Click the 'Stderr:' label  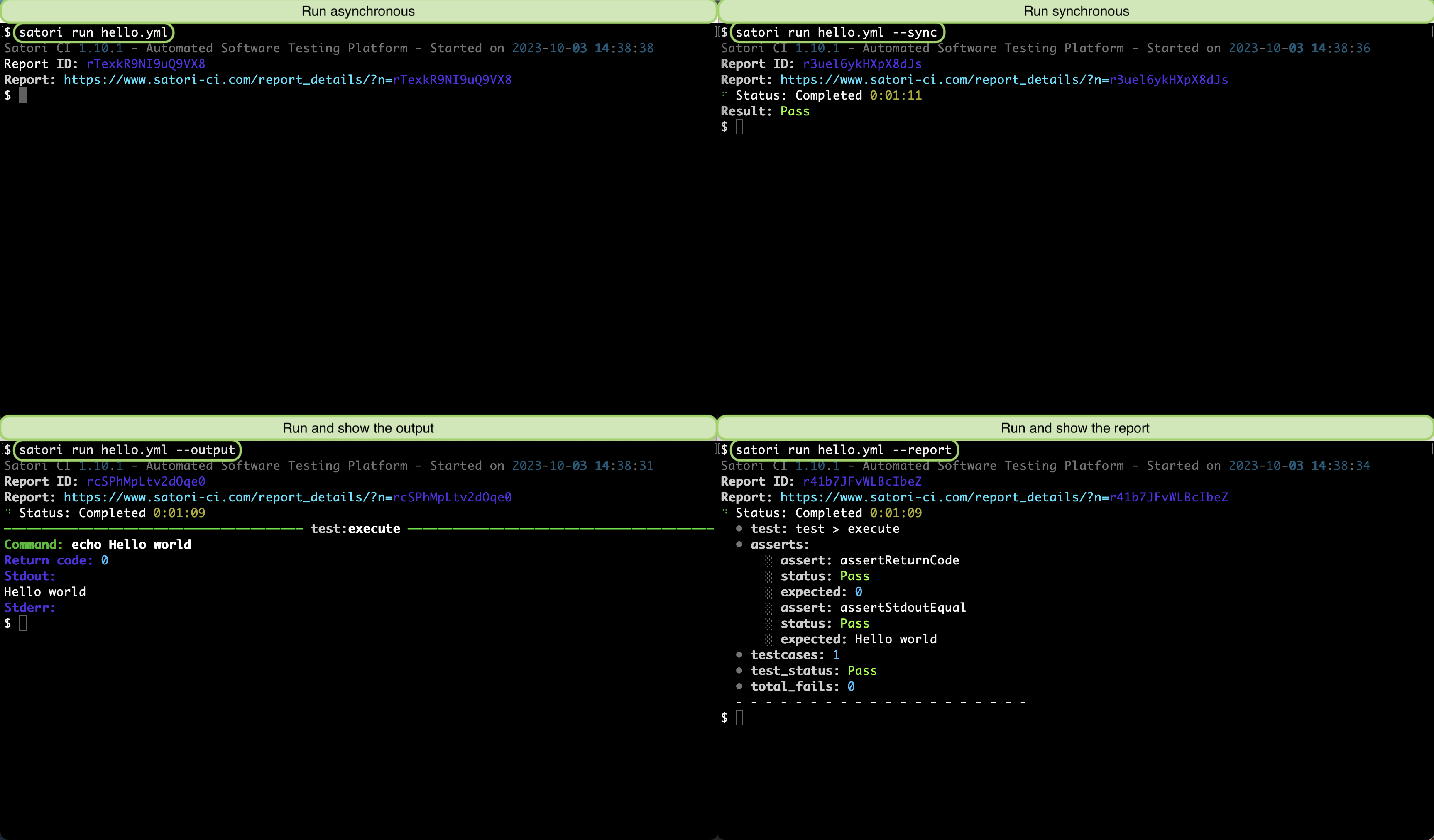pyautogui.click(x=29, y=608)
